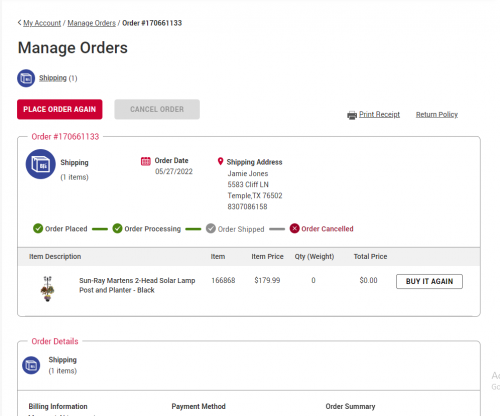This screenshot has width=500, height=416.
Task: Click the solar lamp product thumbnail
Action: [48, 289]
